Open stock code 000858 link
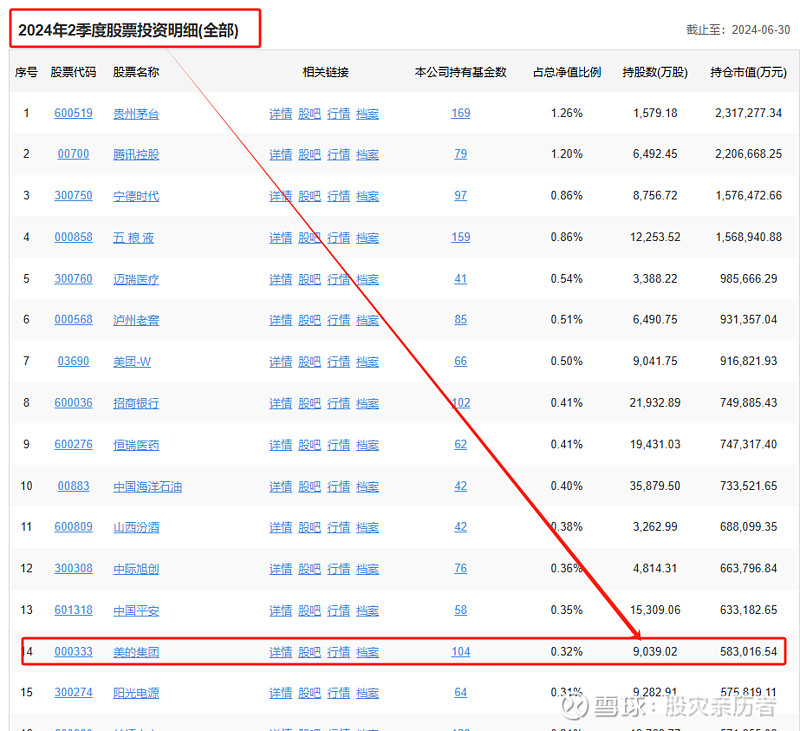 pos(73,237)
